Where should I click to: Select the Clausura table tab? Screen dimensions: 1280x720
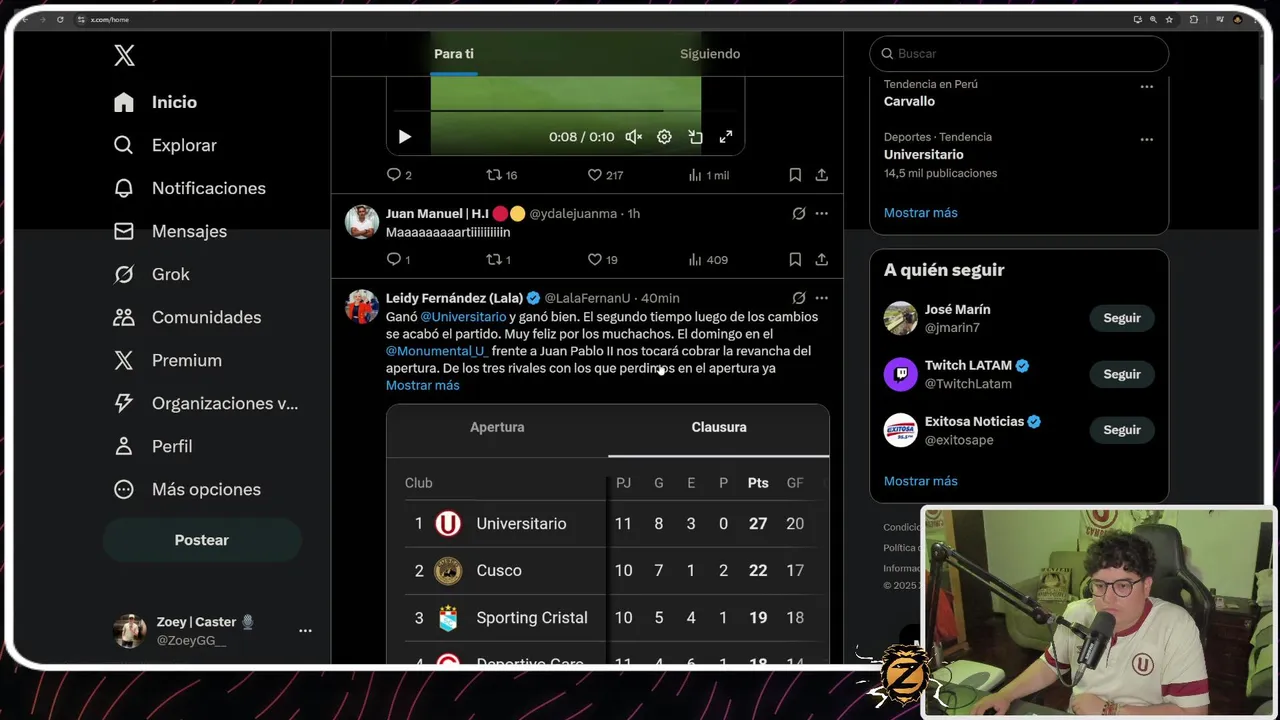tap(719, 428)
